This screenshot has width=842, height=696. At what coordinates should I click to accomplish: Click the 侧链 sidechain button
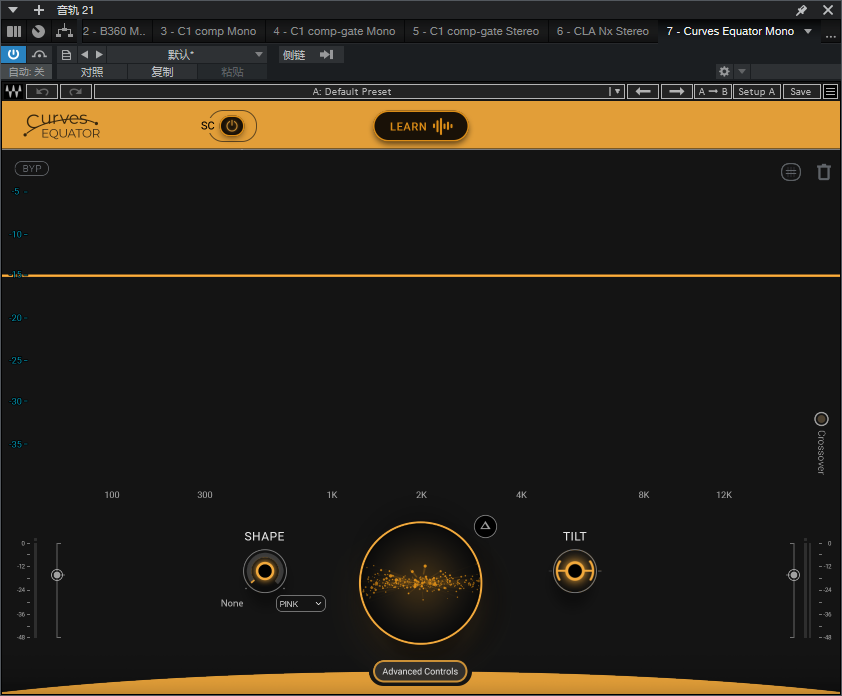294,55
